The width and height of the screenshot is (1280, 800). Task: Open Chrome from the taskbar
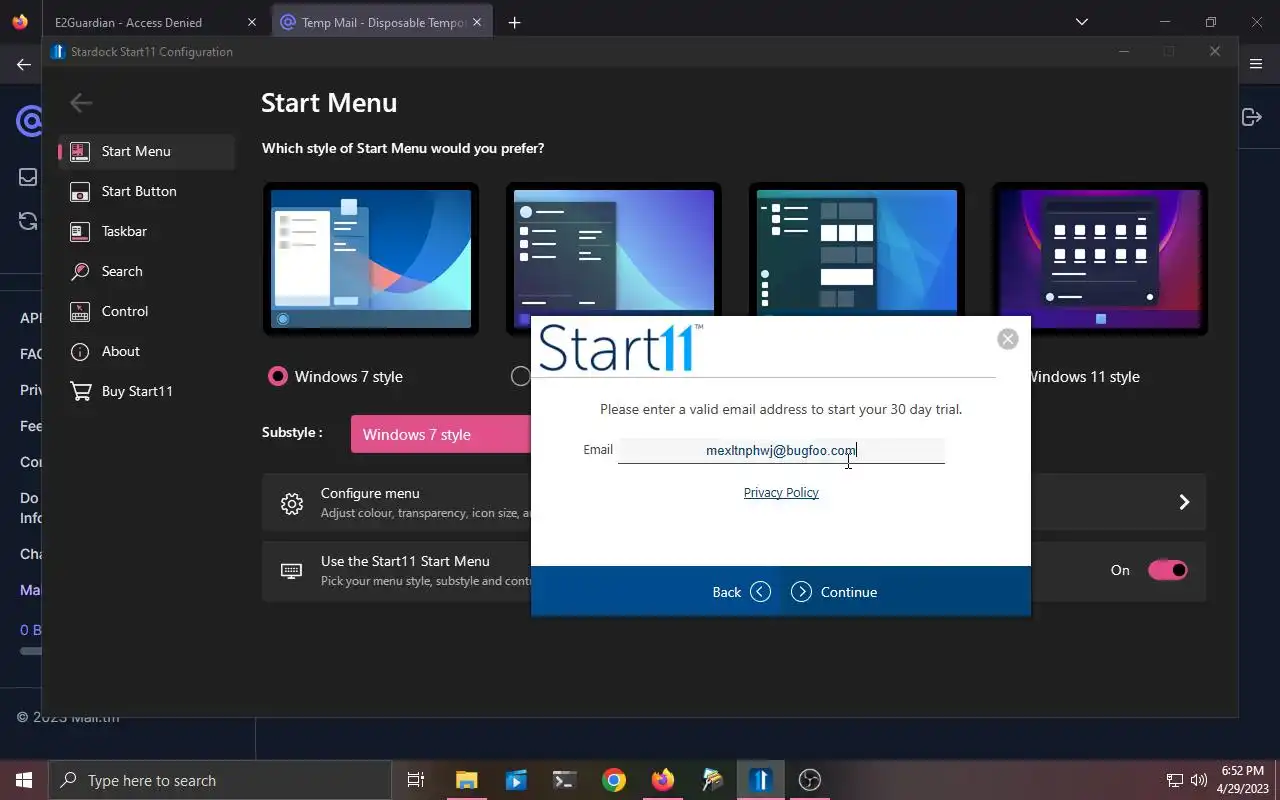point(614,780)
